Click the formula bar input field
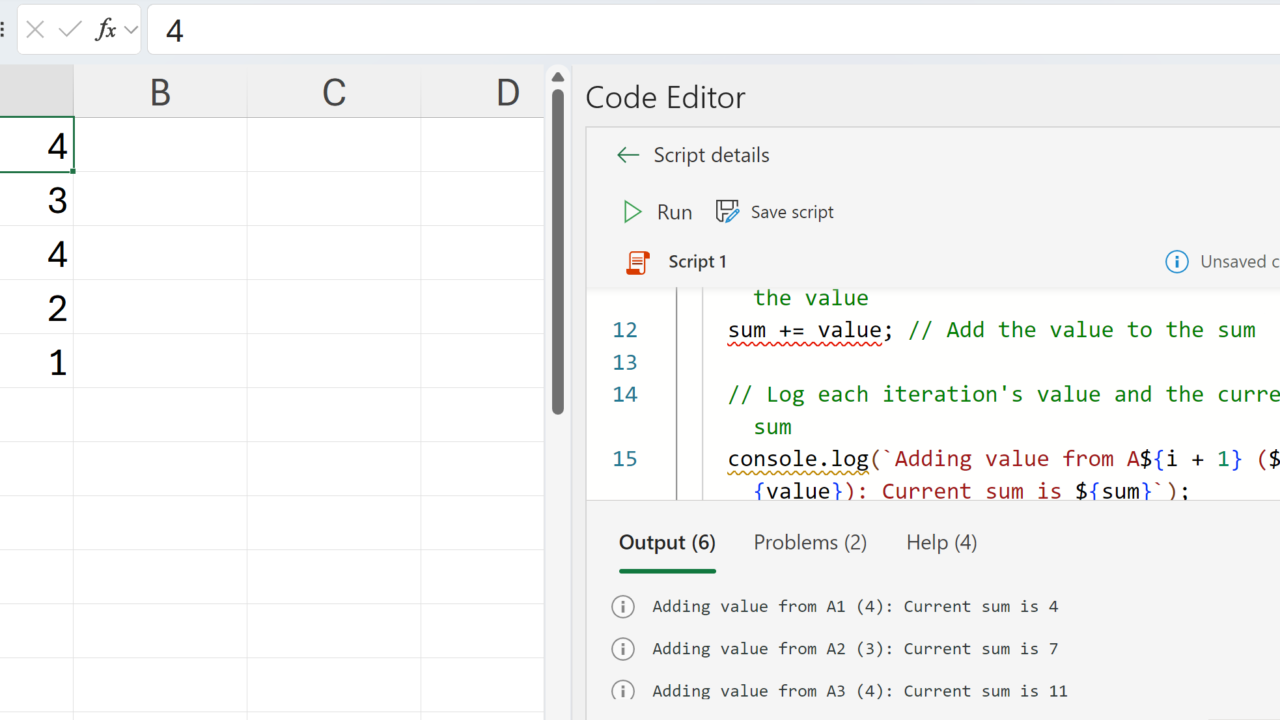The width and height of the screenshot is (1280, 720). [x=700, y=30]
